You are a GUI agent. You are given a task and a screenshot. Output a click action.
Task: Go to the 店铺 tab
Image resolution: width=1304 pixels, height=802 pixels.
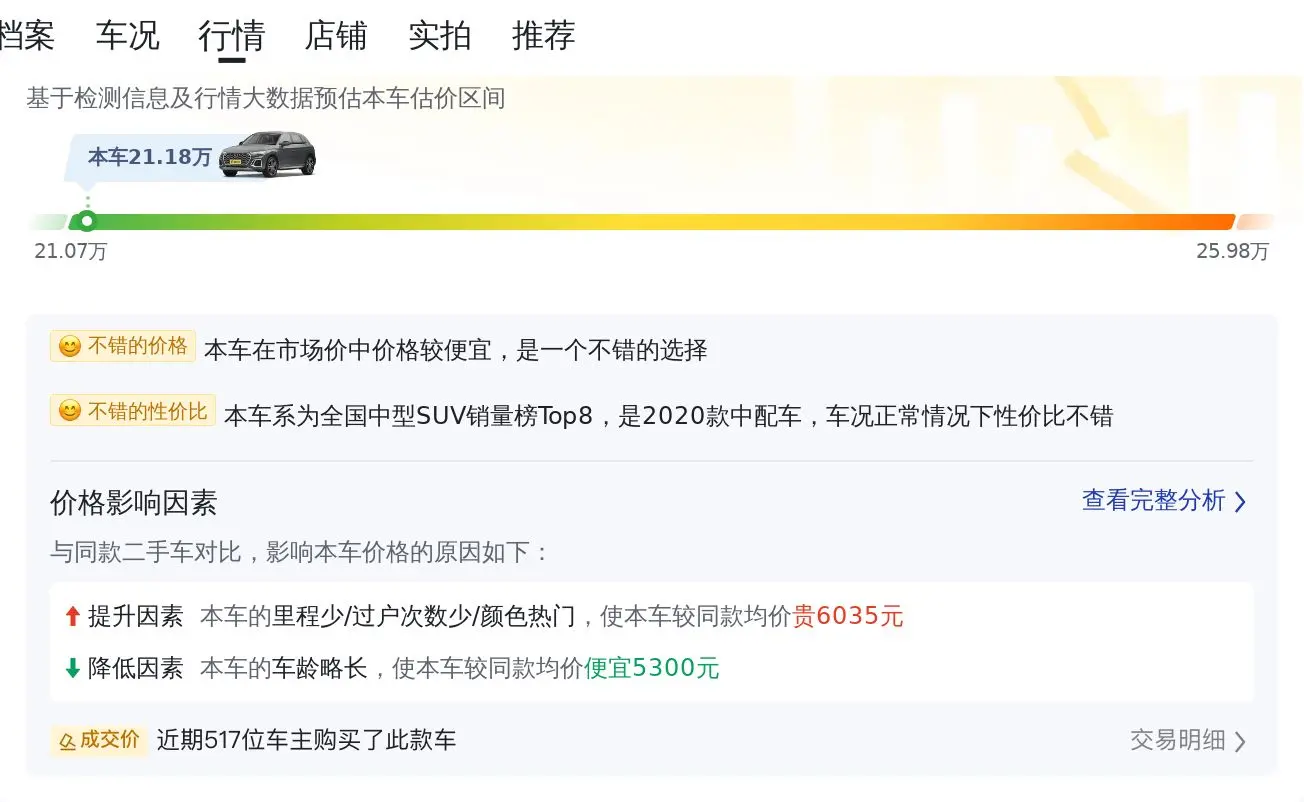(x=336, y=35)
